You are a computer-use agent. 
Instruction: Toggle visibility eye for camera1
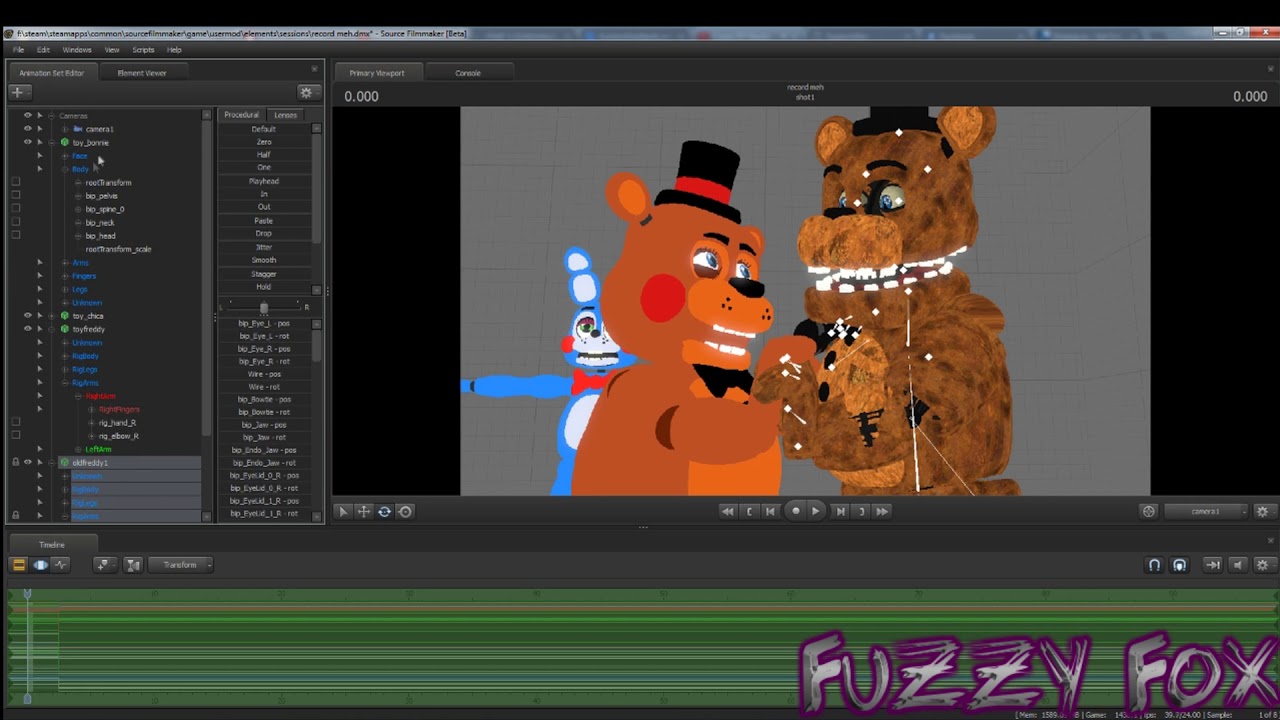point(27,128)
